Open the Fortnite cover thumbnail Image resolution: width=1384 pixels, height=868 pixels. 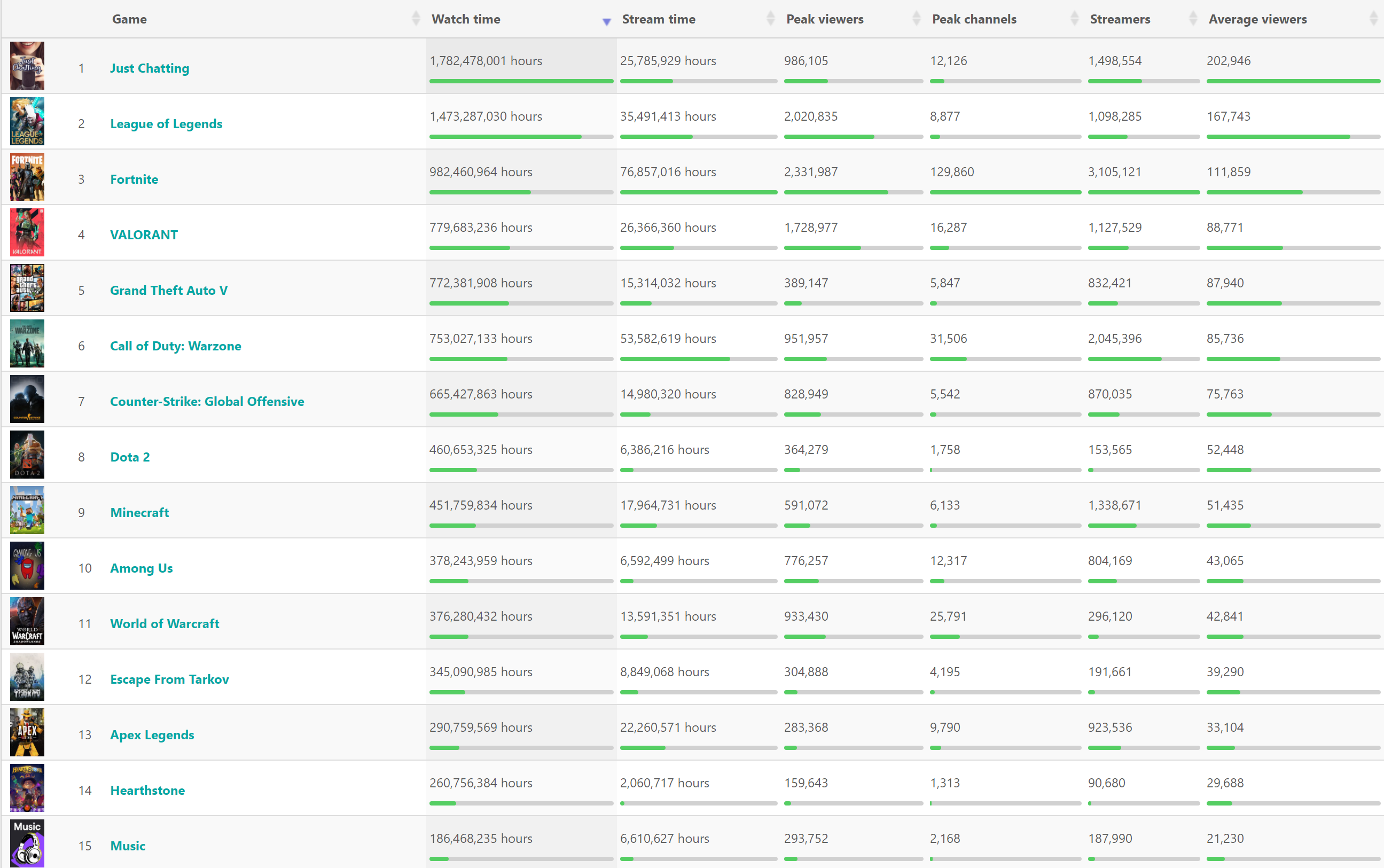(27, 177)
